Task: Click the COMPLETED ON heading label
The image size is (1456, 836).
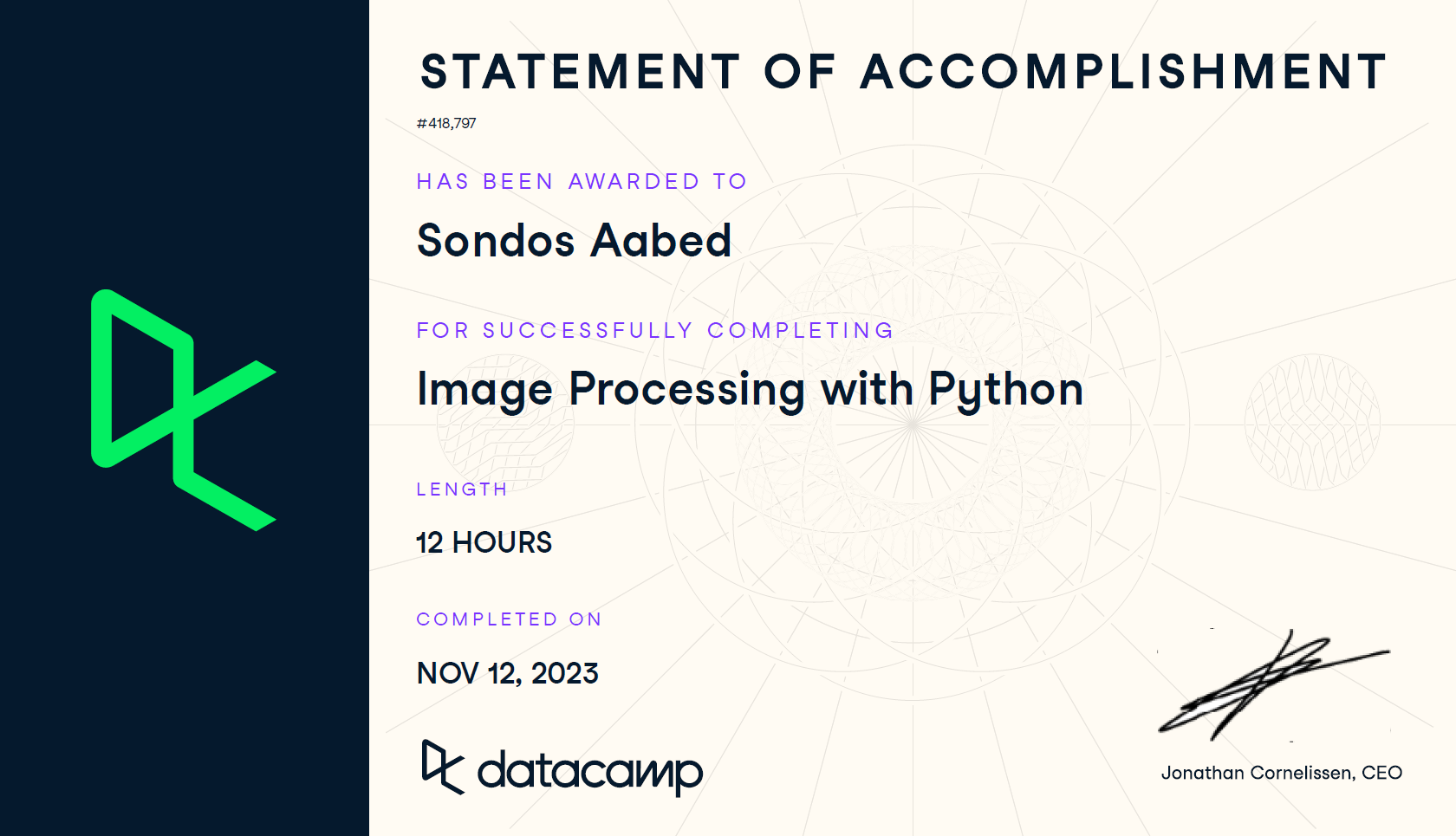Action: (x=510, y=619)
